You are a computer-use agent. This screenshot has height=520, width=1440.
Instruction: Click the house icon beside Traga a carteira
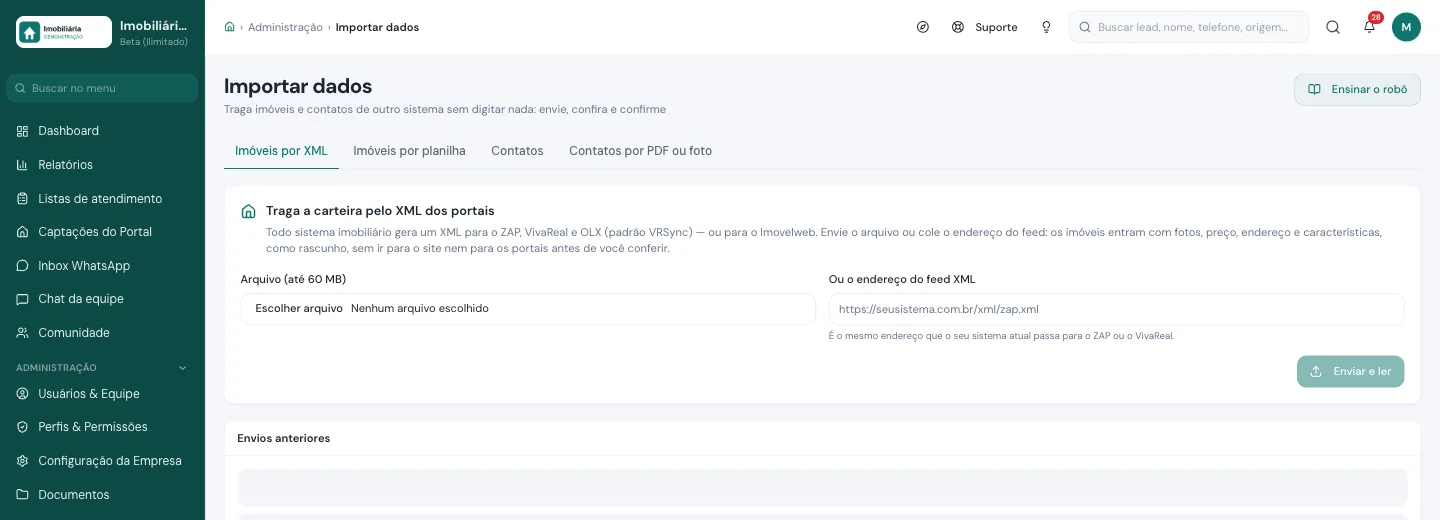point(249,211)
